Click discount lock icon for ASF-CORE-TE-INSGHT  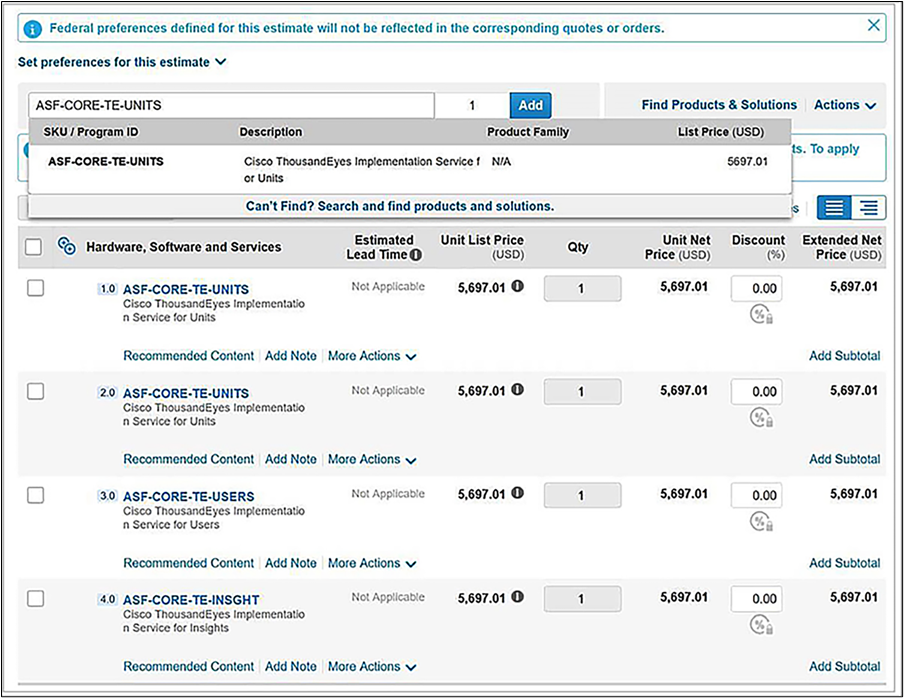[x=761, y=625]
